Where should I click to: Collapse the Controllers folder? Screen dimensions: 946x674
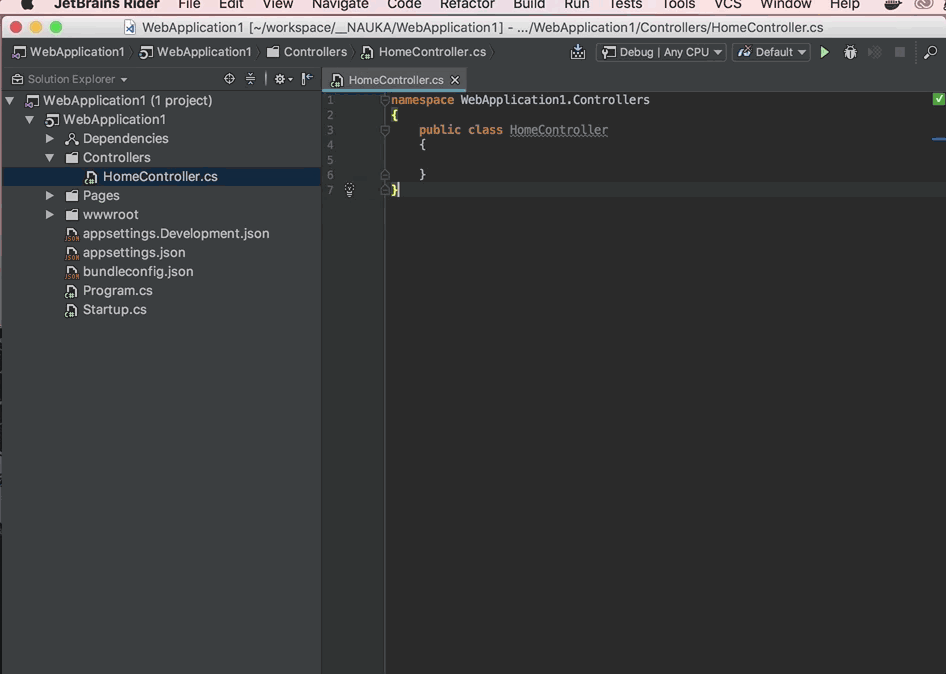(x=50, y=157)
